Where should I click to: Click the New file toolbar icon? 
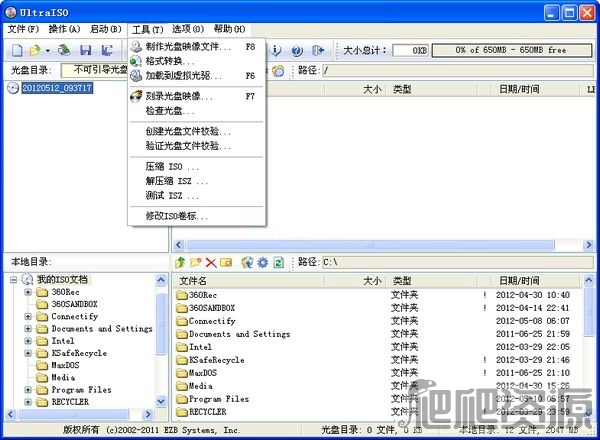click(17, 50)
